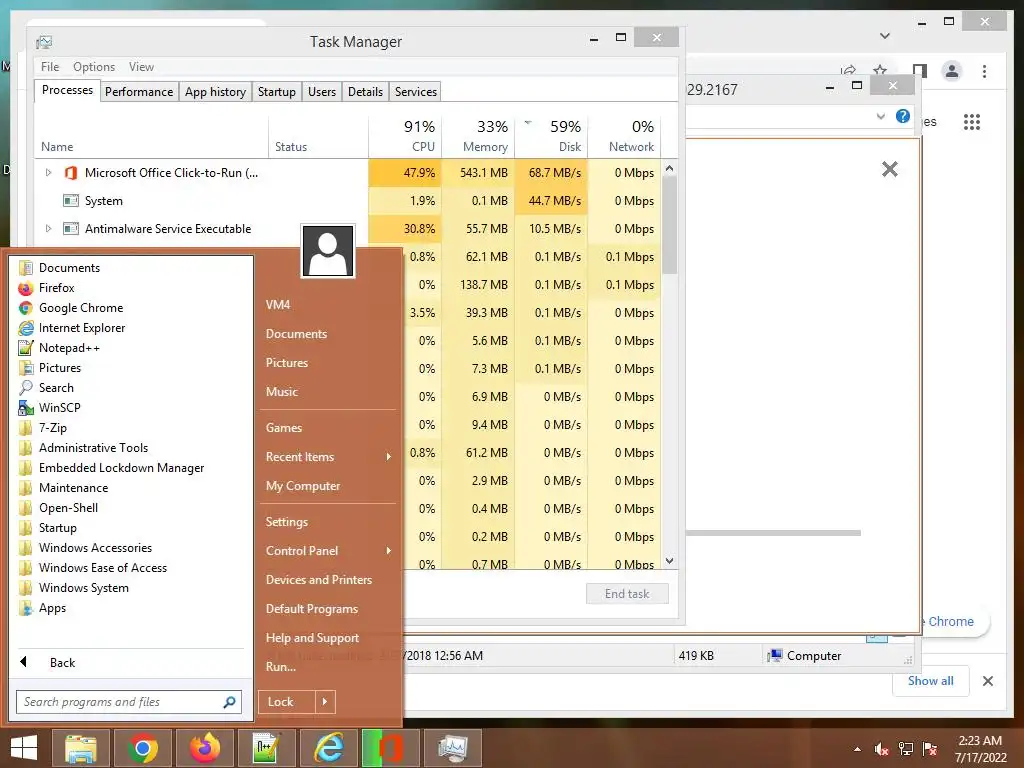1024x768 pixels.
Task: Switch to the Services tab
Action: click(x=416, y=91)
